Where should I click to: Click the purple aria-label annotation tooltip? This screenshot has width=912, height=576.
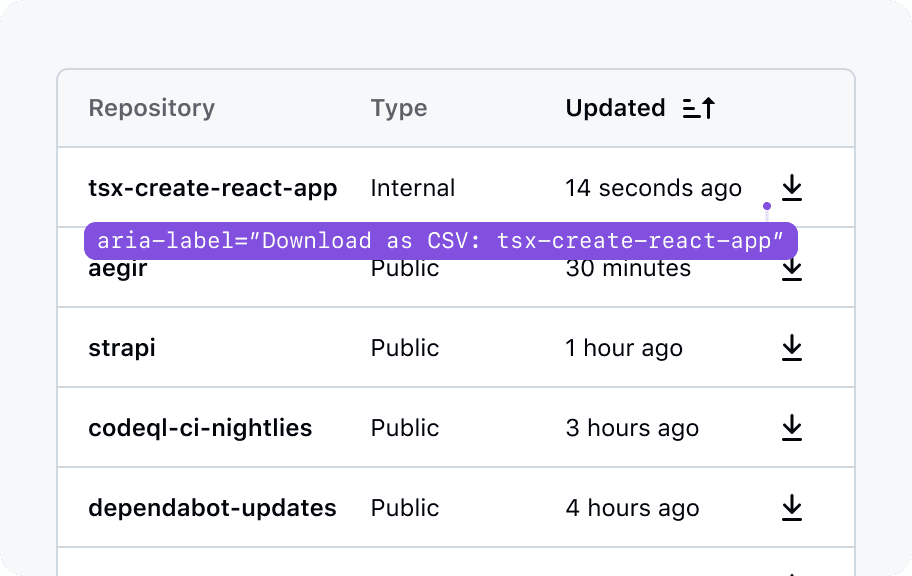(x=440, y=241)
